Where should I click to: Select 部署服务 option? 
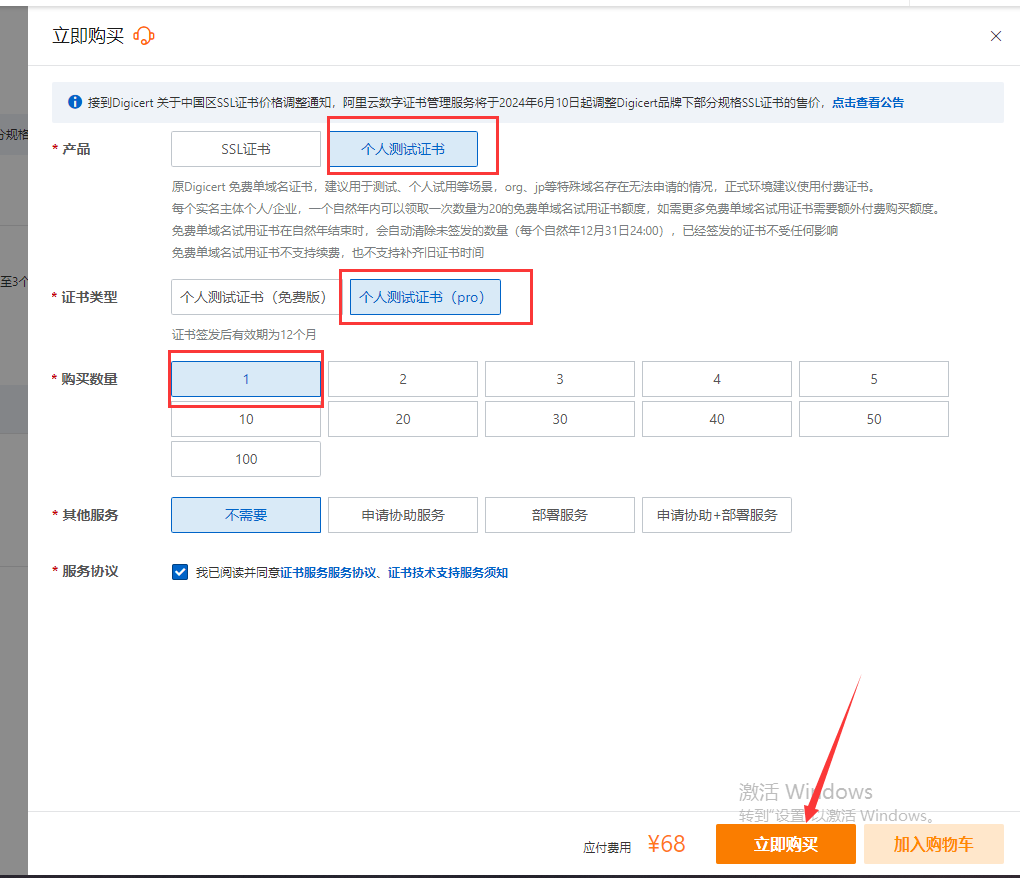pyautogui.click(x=560, y=515)
